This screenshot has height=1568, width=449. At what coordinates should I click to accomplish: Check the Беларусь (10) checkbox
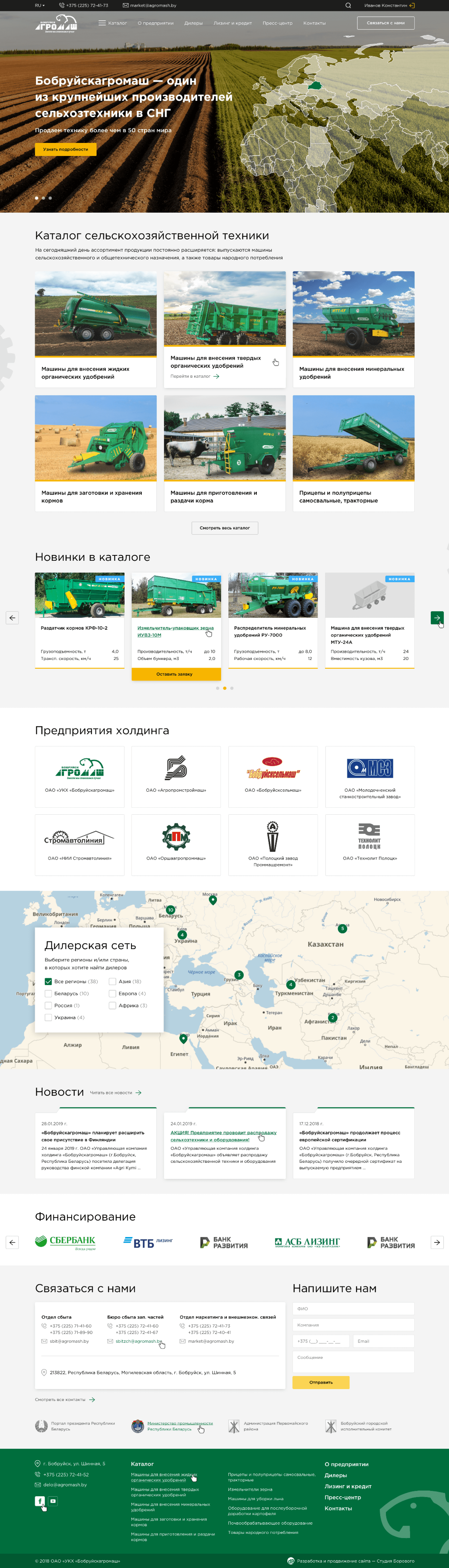coord(48,993)
